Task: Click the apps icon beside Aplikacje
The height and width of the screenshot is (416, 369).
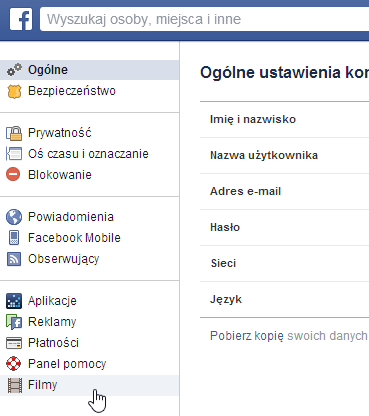Action: point(14,301)
